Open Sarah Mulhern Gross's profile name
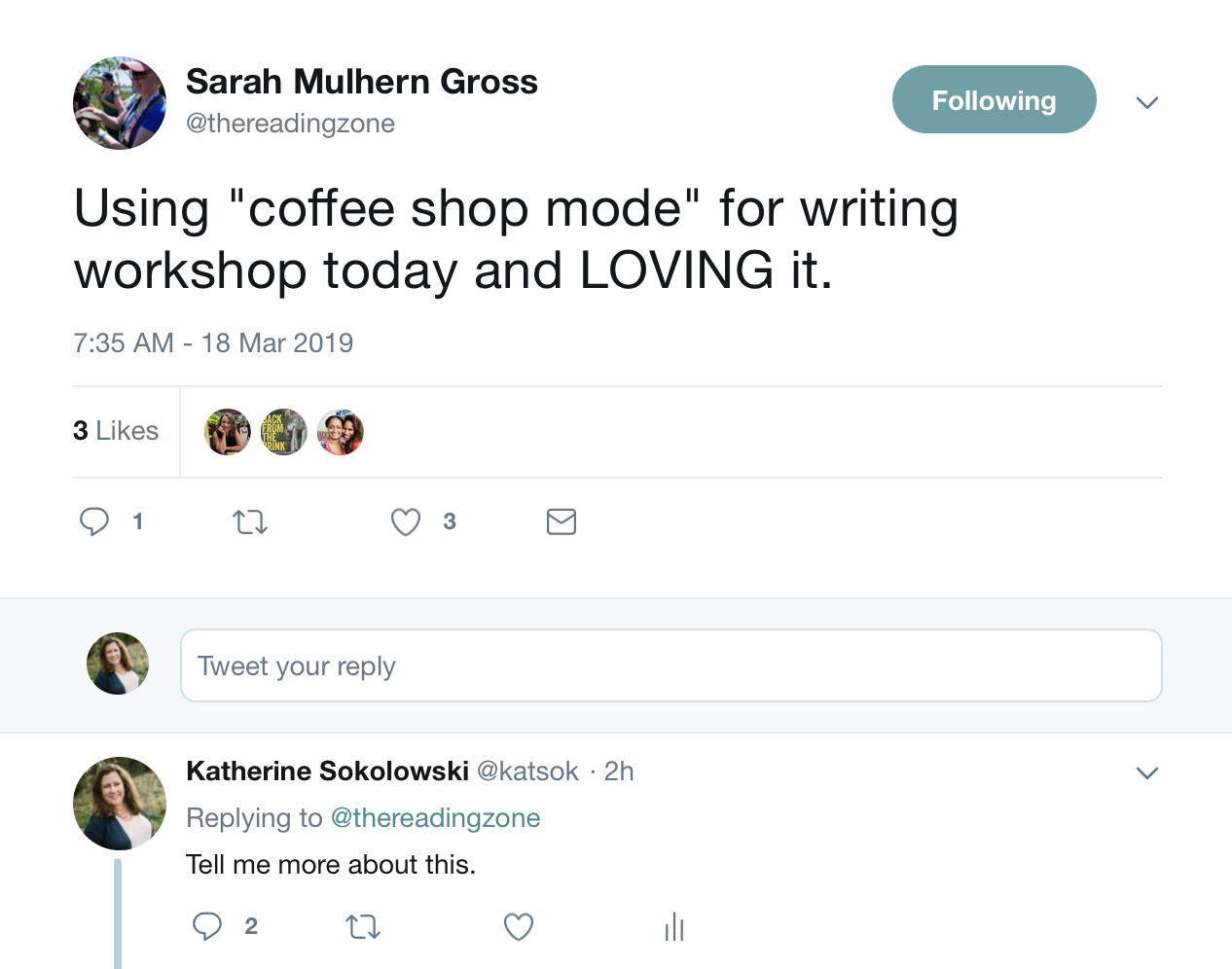The height and width of the screenshot is (969, 1232). pyautogui.click(x=362, y=82)
